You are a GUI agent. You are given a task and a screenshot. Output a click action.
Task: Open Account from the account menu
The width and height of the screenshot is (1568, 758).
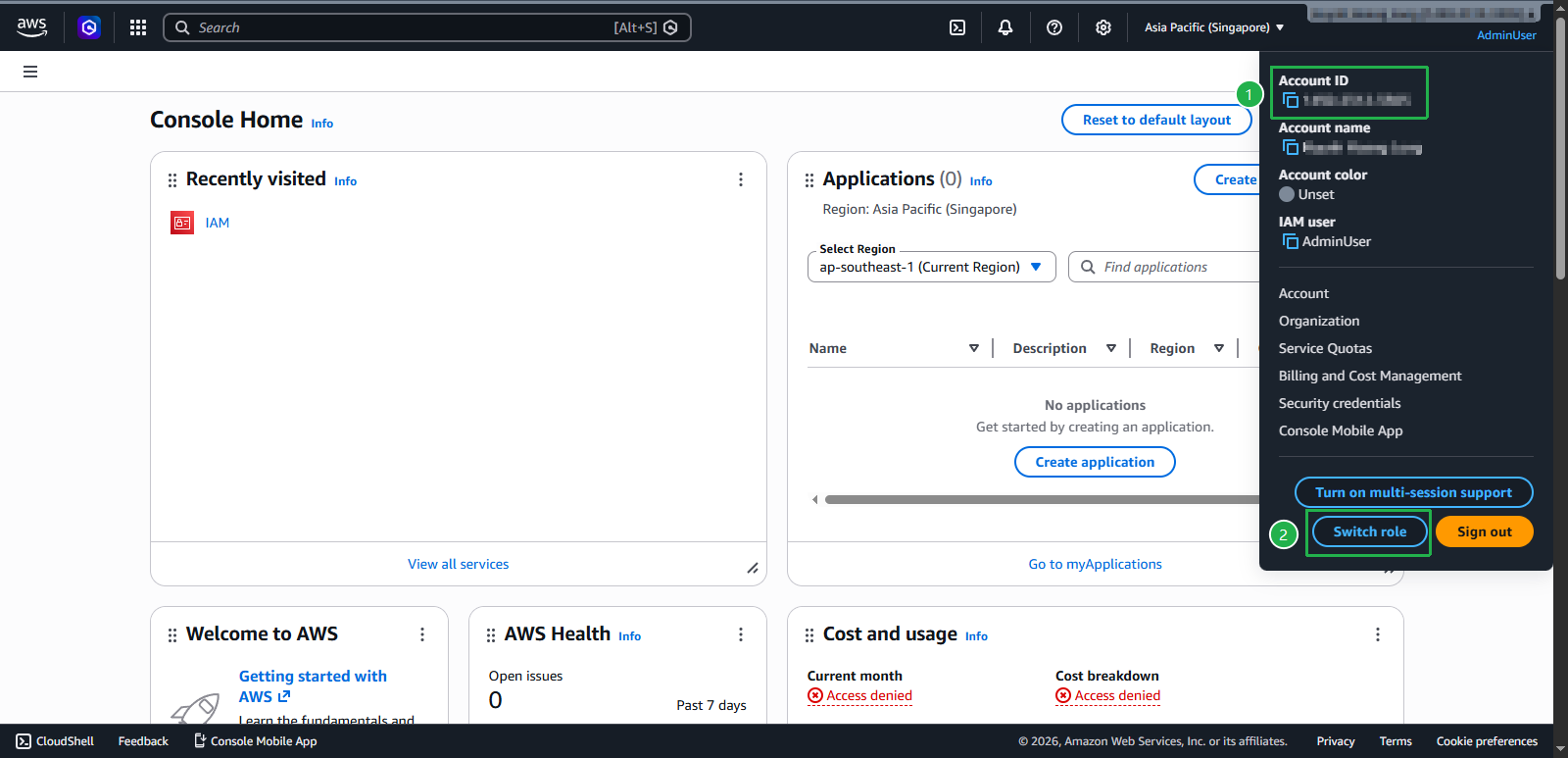[1303, 293]
